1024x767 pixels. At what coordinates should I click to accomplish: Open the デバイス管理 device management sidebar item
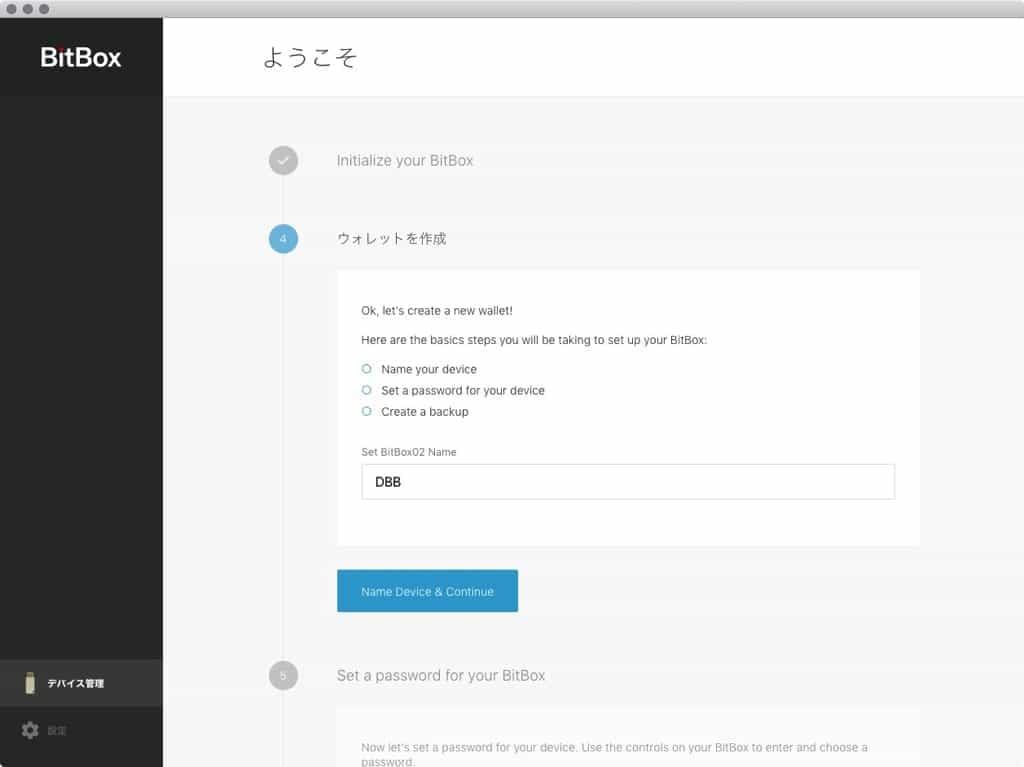(81, 683)
